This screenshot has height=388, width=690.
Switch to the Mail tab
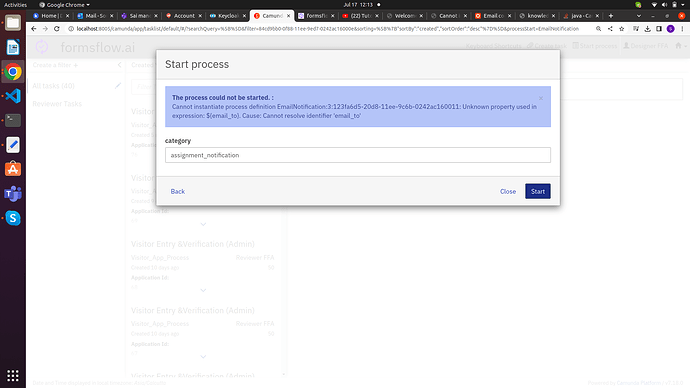pyautogui.click(x=95, y=15)
